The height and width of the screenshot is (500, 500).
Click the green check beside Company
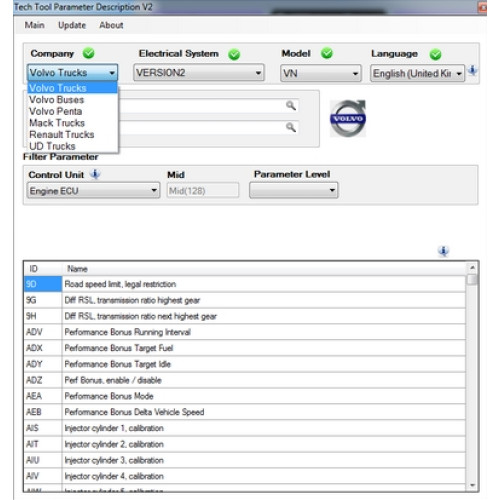[x=88, y=53]
